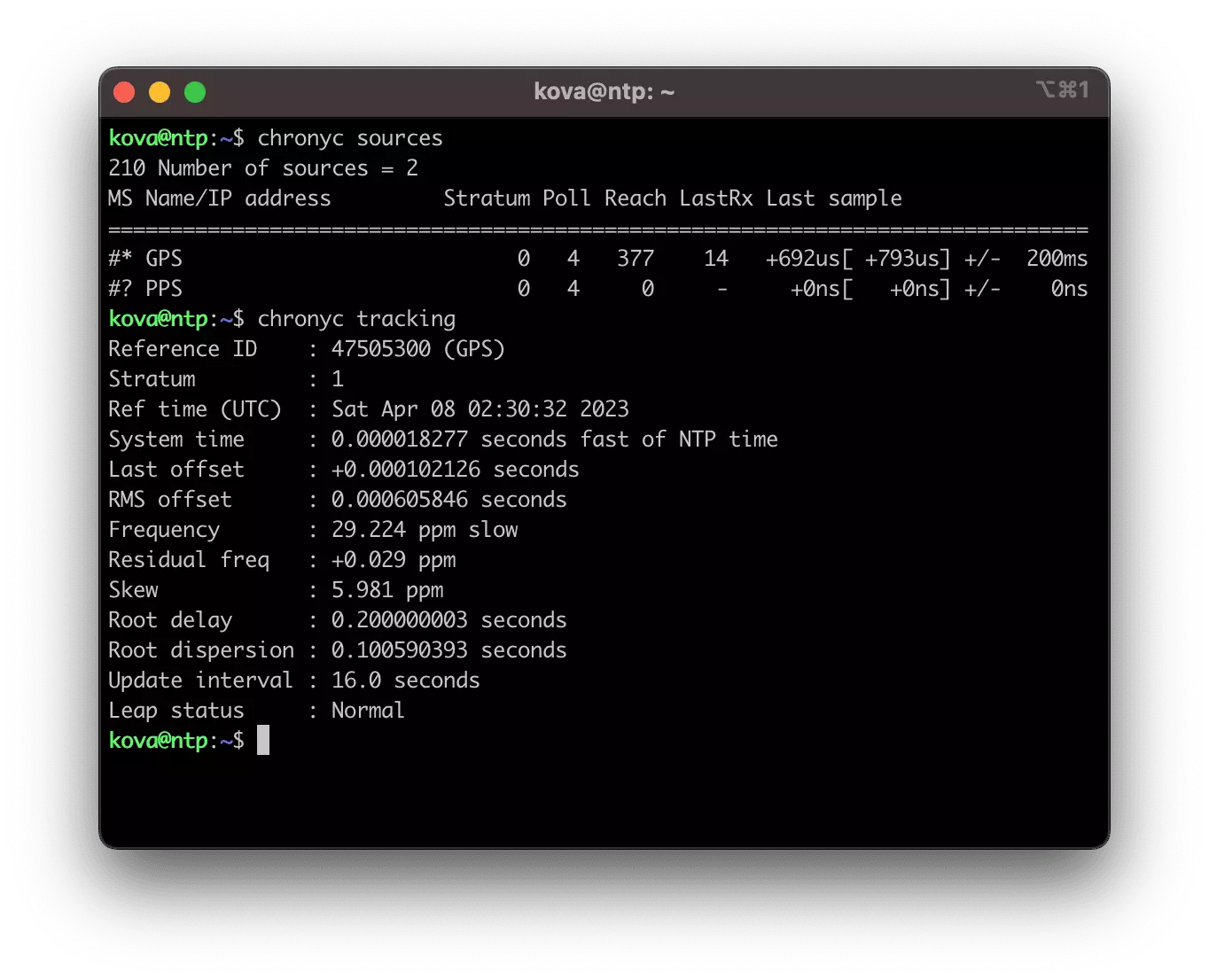
Task: Click the GPS source name in sources list
Action: coord(164,259)
